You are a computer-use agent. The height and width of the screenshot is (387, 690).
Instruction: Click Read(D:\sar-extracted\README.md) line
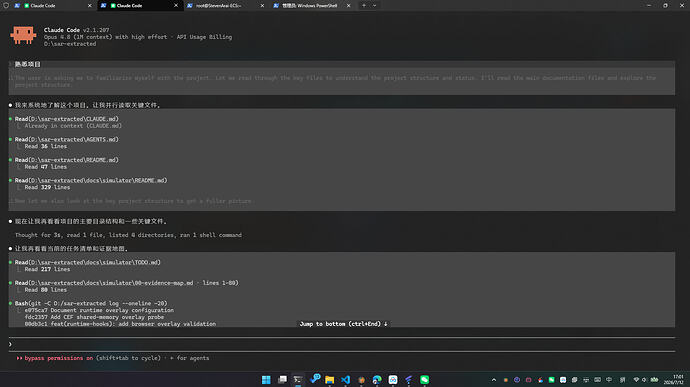(x=66, y=160)
